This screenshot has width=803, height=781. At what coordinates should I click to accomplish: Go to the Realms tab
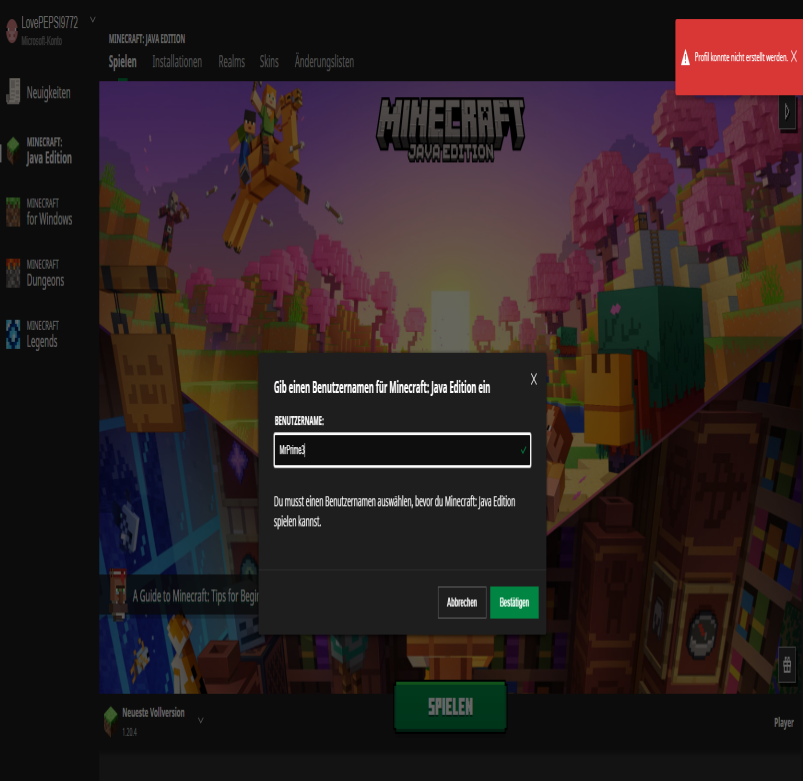(231, 62)
